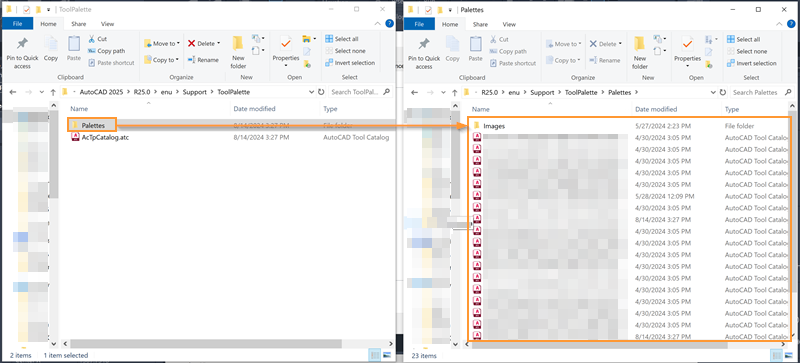Click Pin to Quick access in ToolPalette window
The height and width of the screenshot is (363, 800).
tap(22, 53)
